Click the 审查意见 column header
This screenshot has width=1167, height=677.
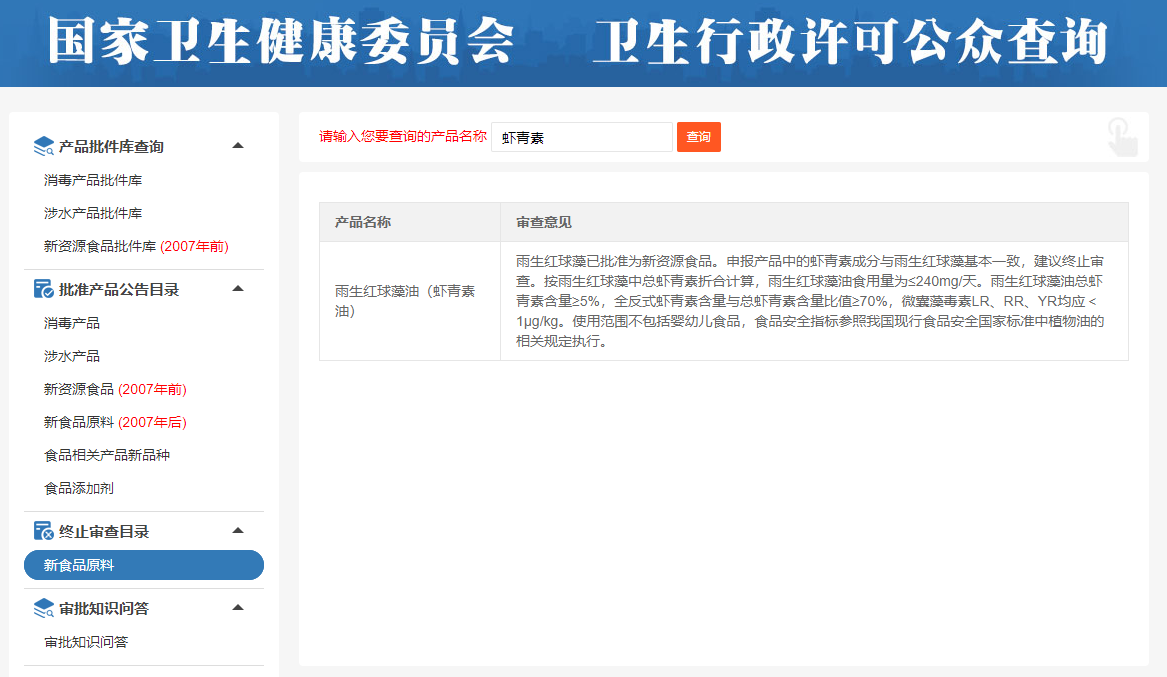[814, 222]
